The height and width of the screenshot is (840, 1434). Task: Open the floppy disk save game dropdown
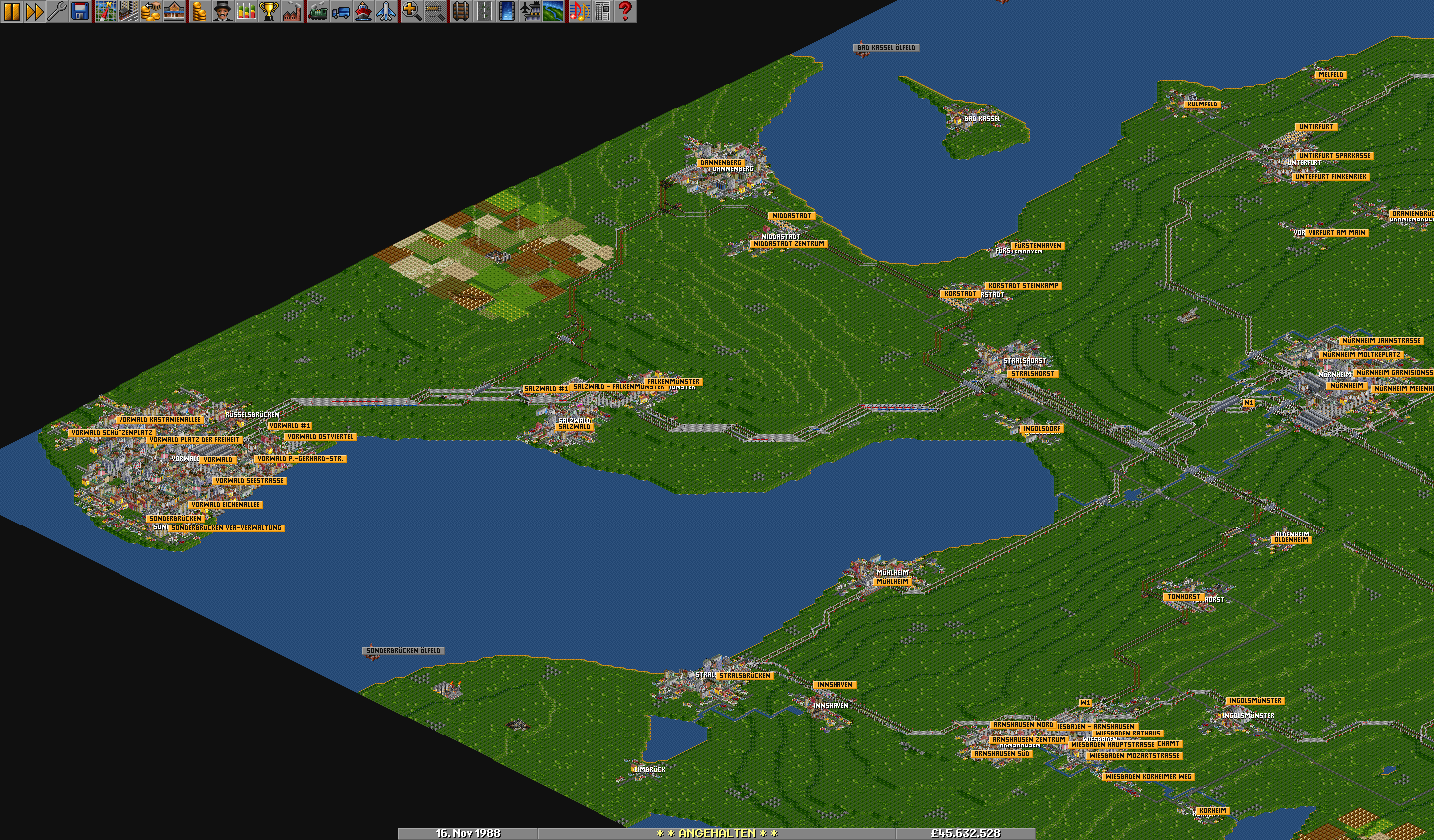coord(80,12)
